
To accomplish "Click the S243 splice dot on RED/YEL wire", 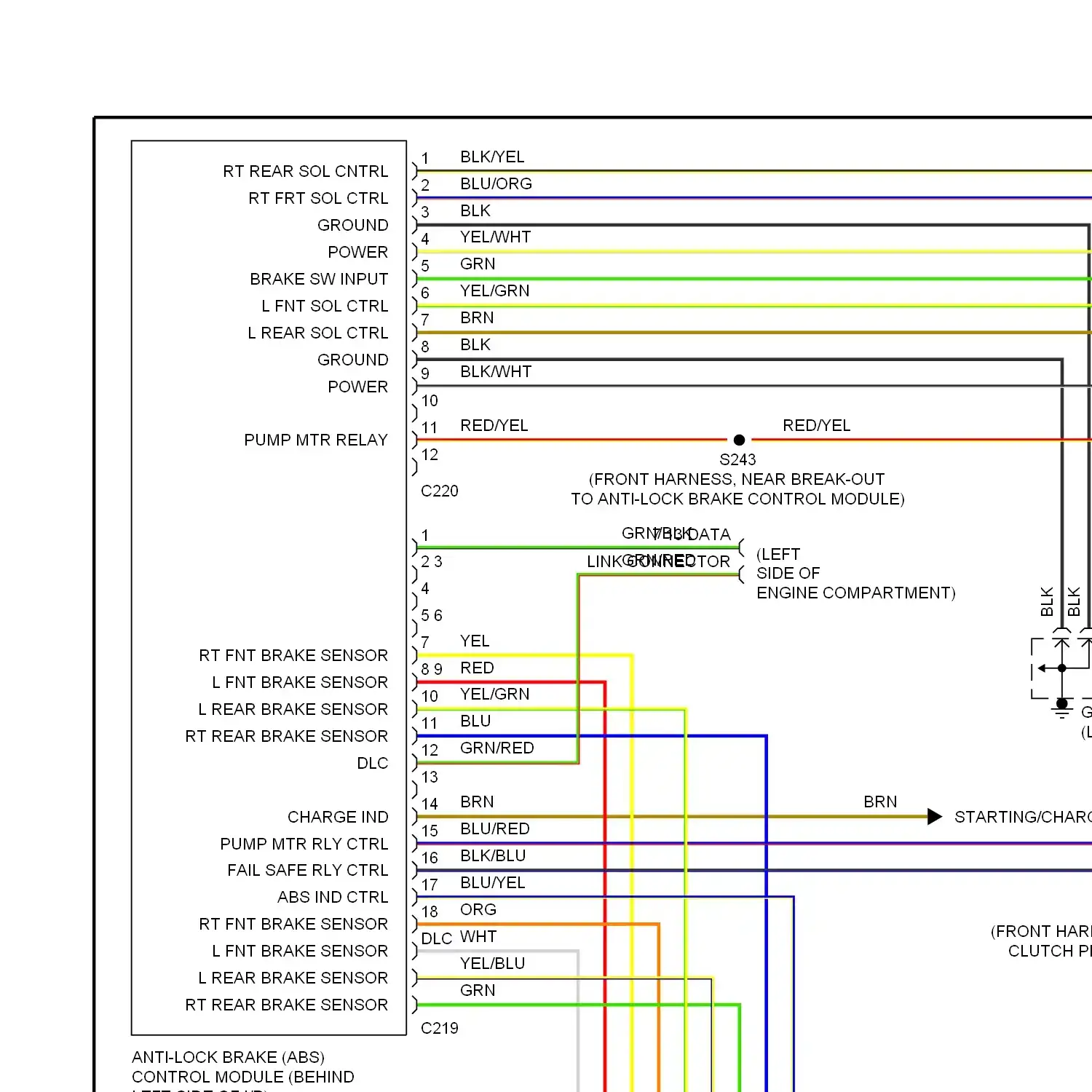I will point(739,440).
